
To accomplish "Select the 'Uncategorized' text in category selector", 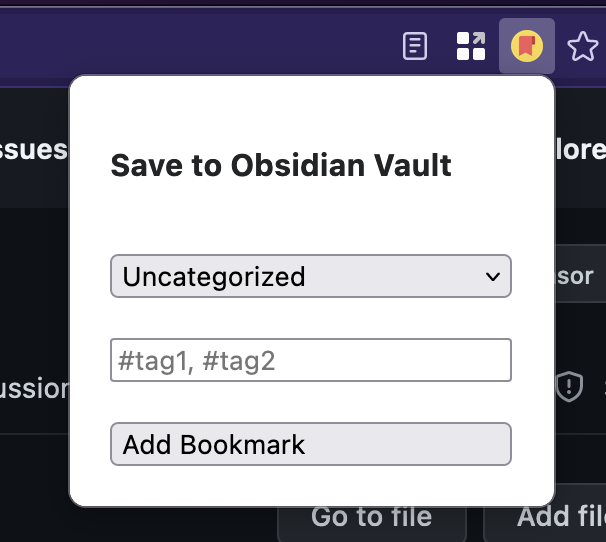I will point(214,277).
